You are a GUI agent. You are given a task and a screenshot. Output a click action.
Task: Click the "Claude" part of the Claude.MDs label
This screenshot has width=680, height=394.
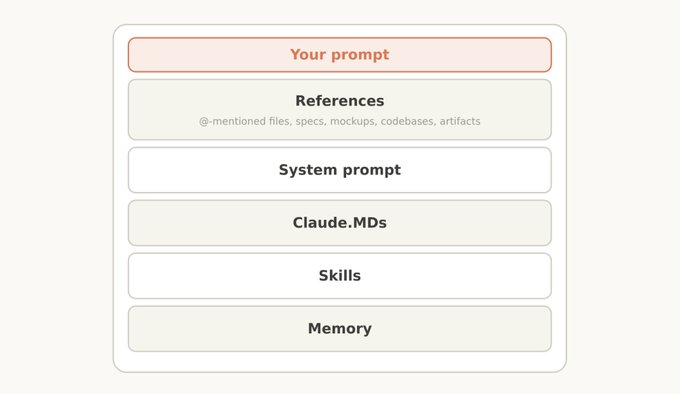[320, 223]
